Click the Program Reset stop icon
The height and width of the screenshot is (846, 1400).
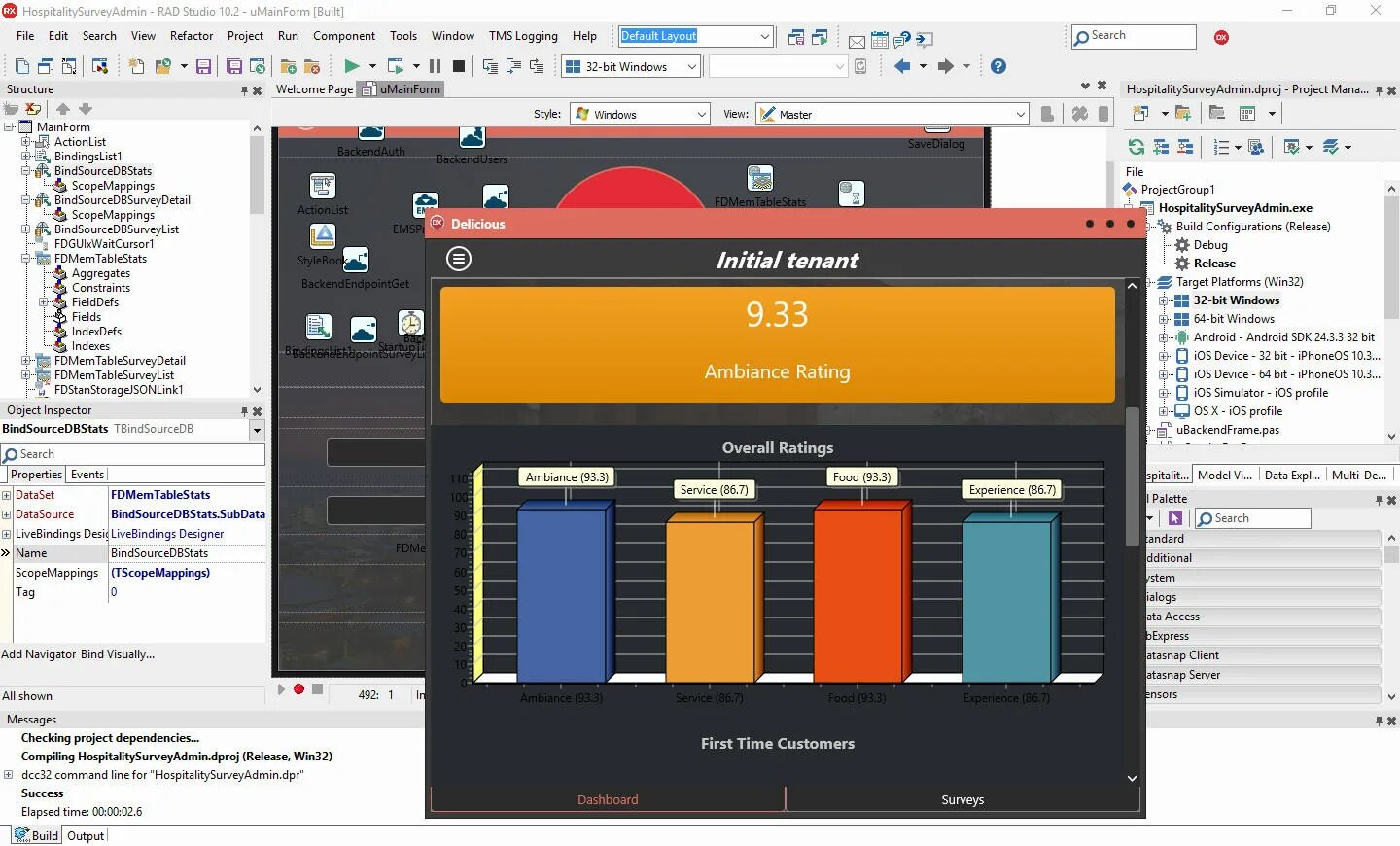point(459,66)
